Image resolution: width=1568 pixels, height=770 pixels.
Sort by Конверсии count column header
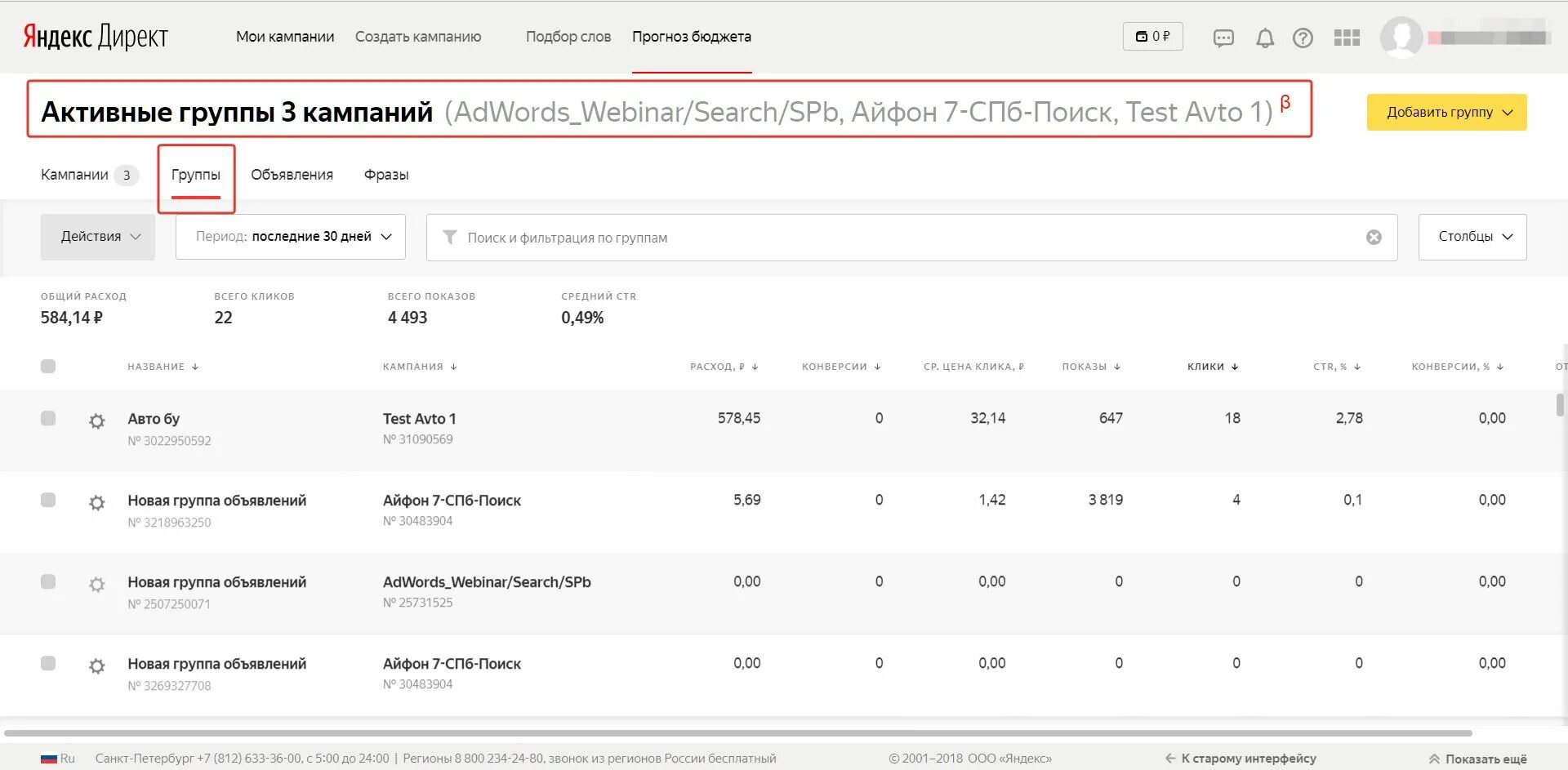click(x=841, y=367)
